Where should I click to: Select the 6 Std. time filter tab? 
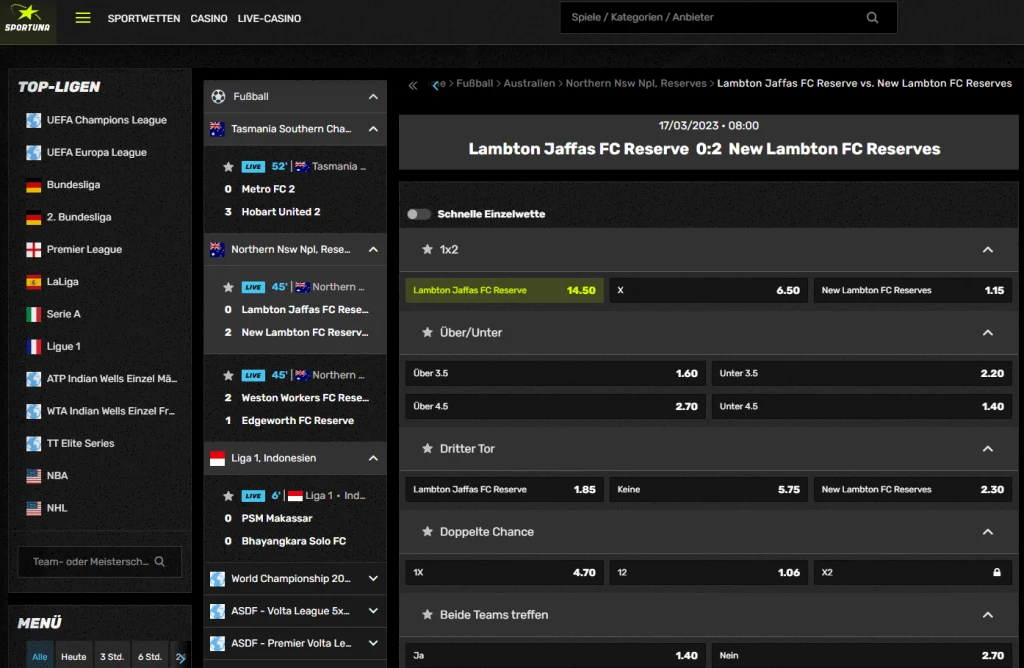[150, 657]
